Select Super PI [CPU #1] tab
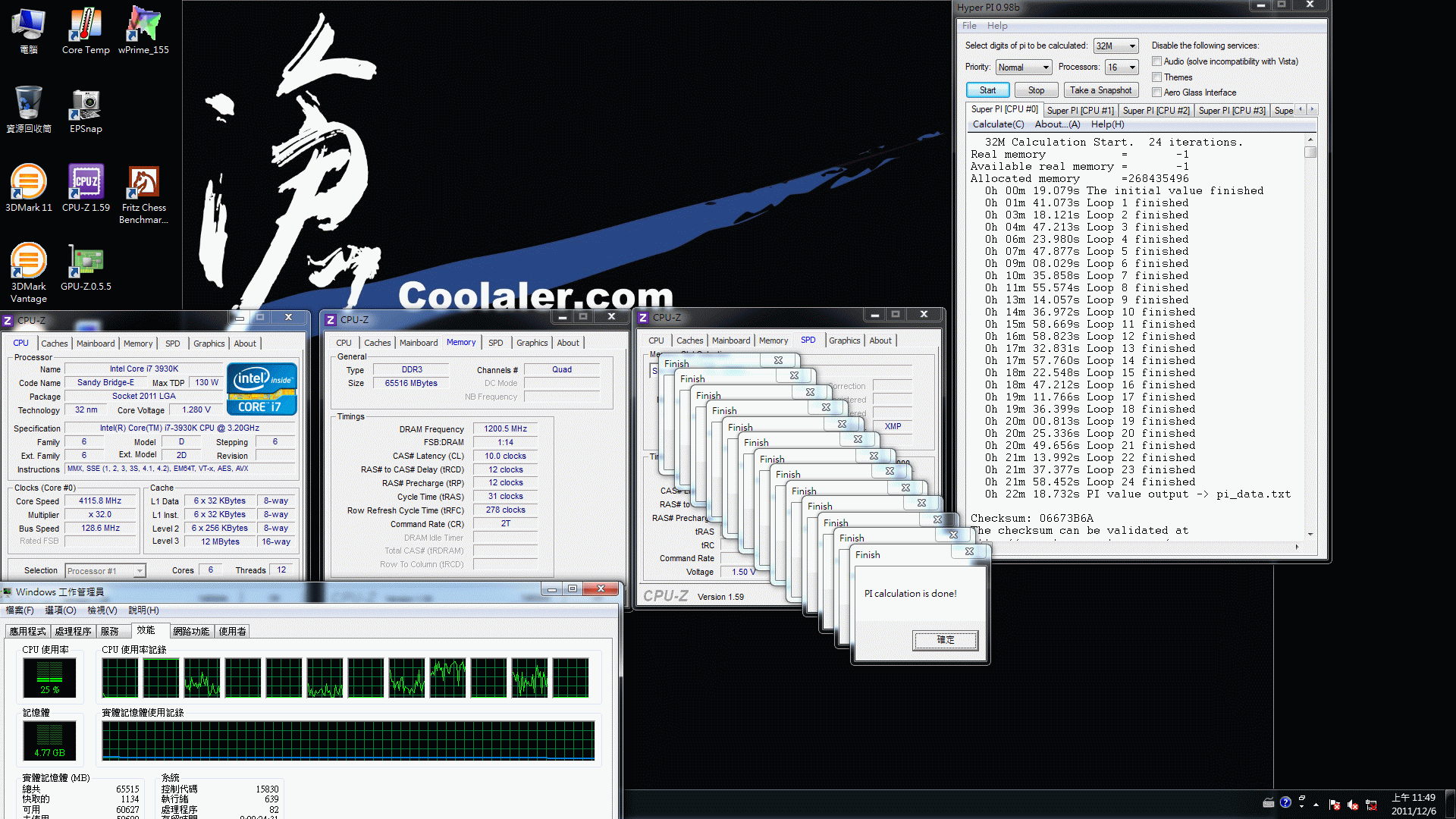 1080,111
